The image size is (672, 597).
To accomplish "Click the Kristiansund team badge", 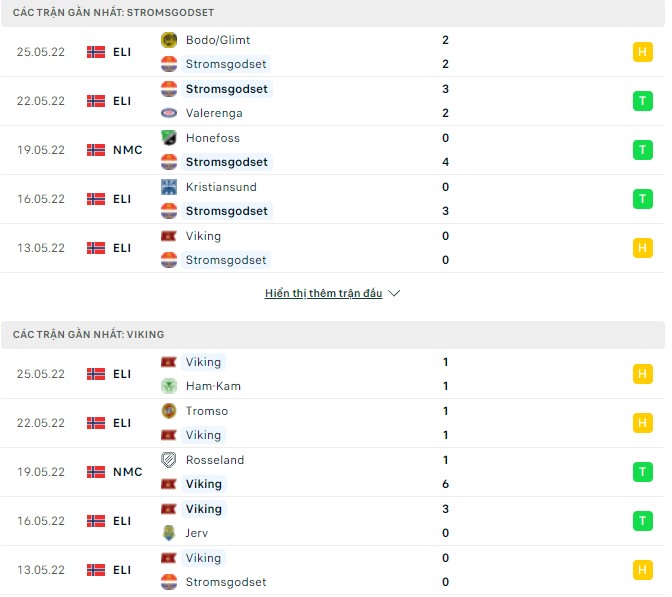I will [x=168, y=187].
